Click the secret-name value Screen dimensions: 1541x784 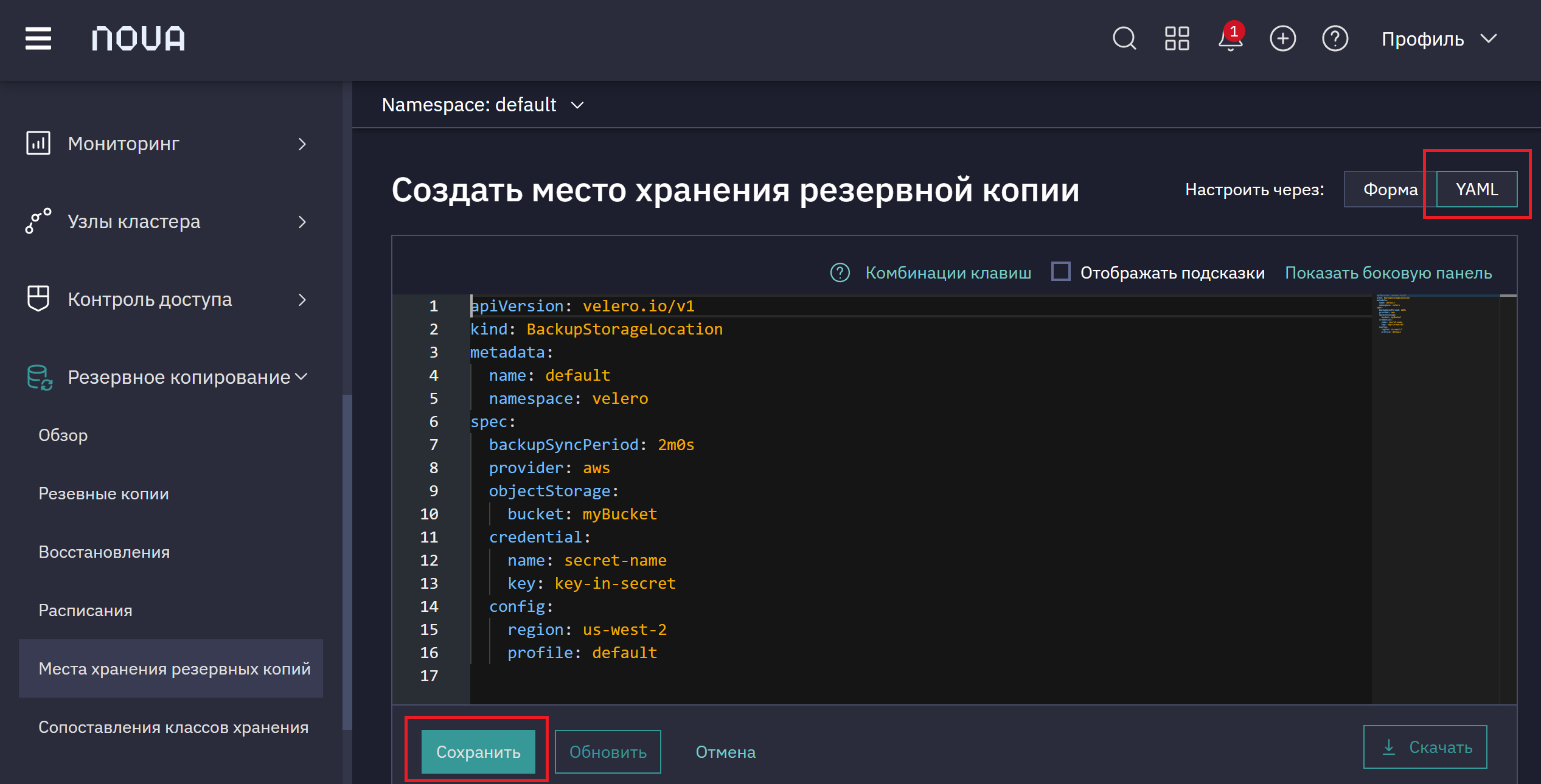click(x=615, y=560)
